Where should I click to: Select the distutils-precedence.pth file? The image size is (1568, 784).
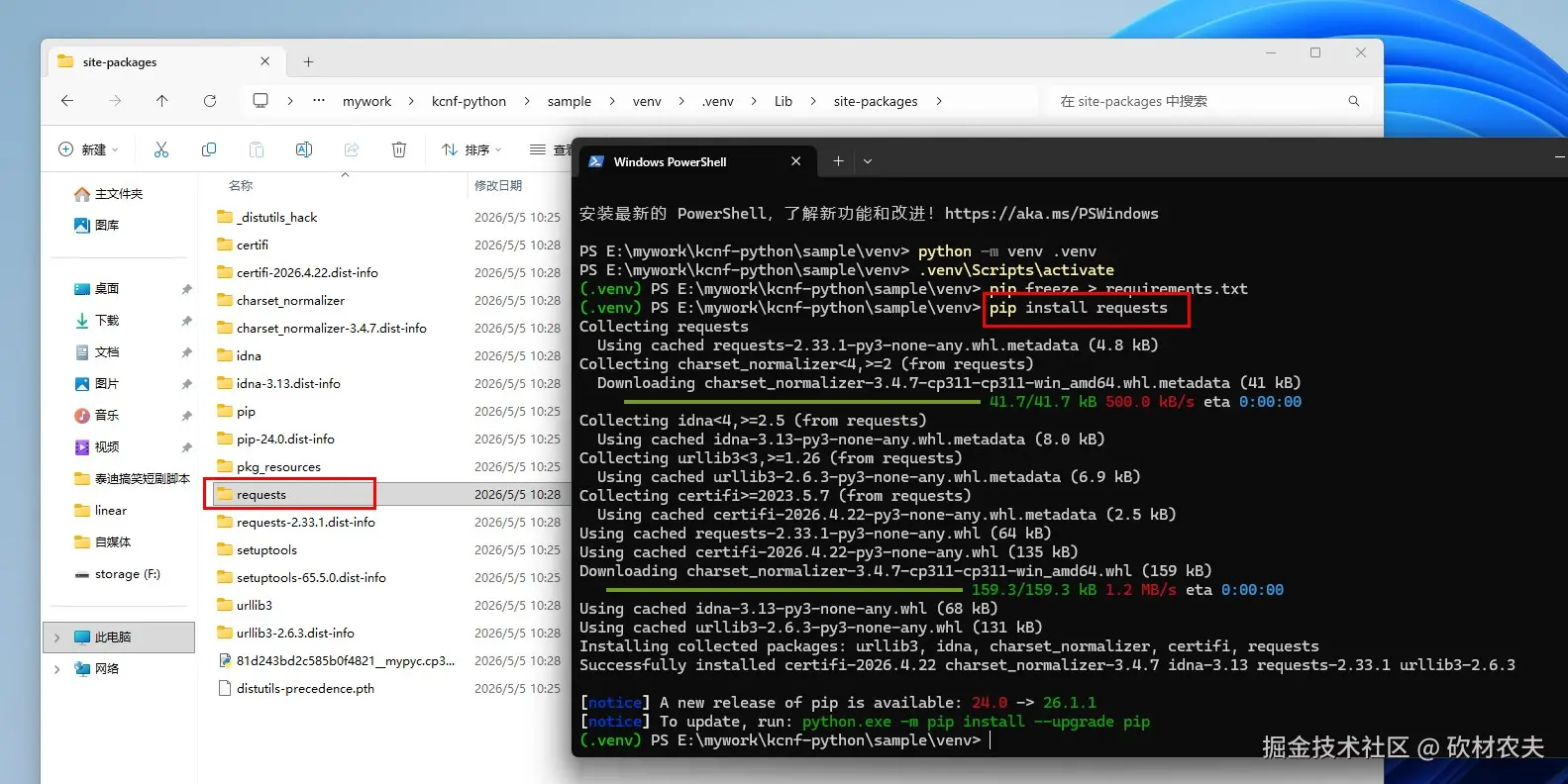(x=295, y=689)
